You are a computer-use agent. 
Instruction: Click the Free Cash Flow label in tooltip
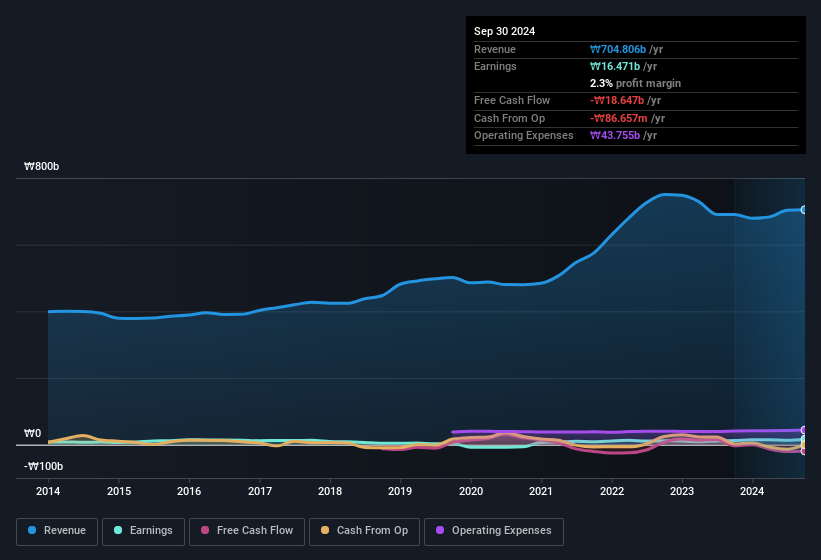pyautogui.click(x=512, y=100)
